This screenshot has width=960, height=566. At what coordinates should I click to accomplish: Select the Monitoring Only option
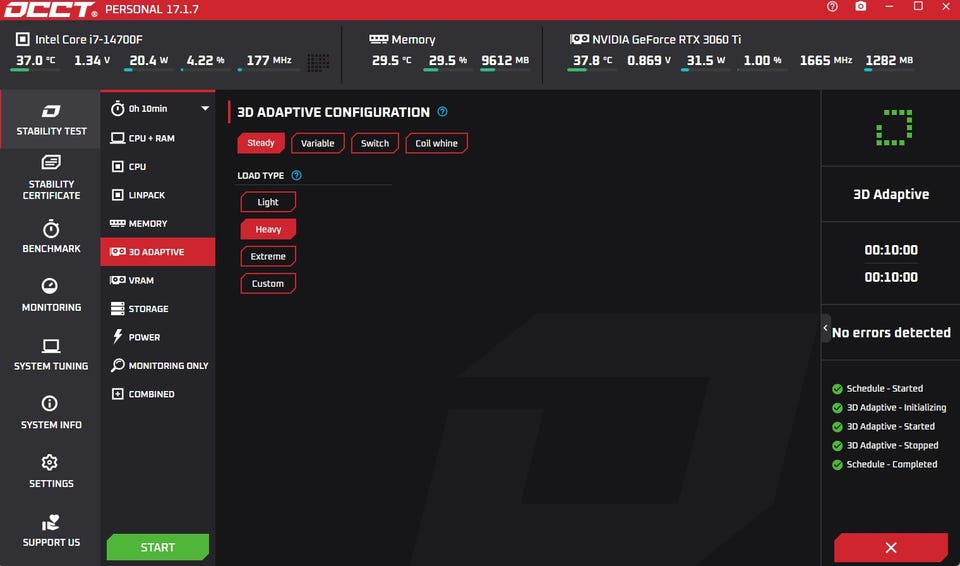click(x=158, y=366)
